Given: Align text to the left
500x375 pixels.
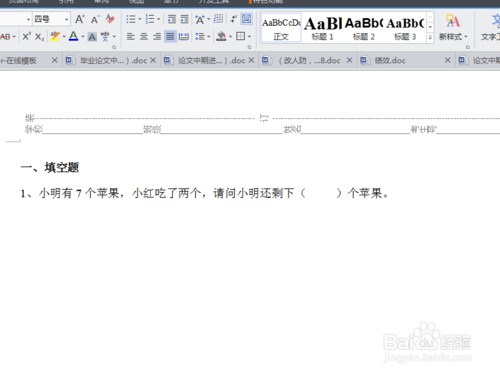Looking at the screenshot, I should 131,36.
